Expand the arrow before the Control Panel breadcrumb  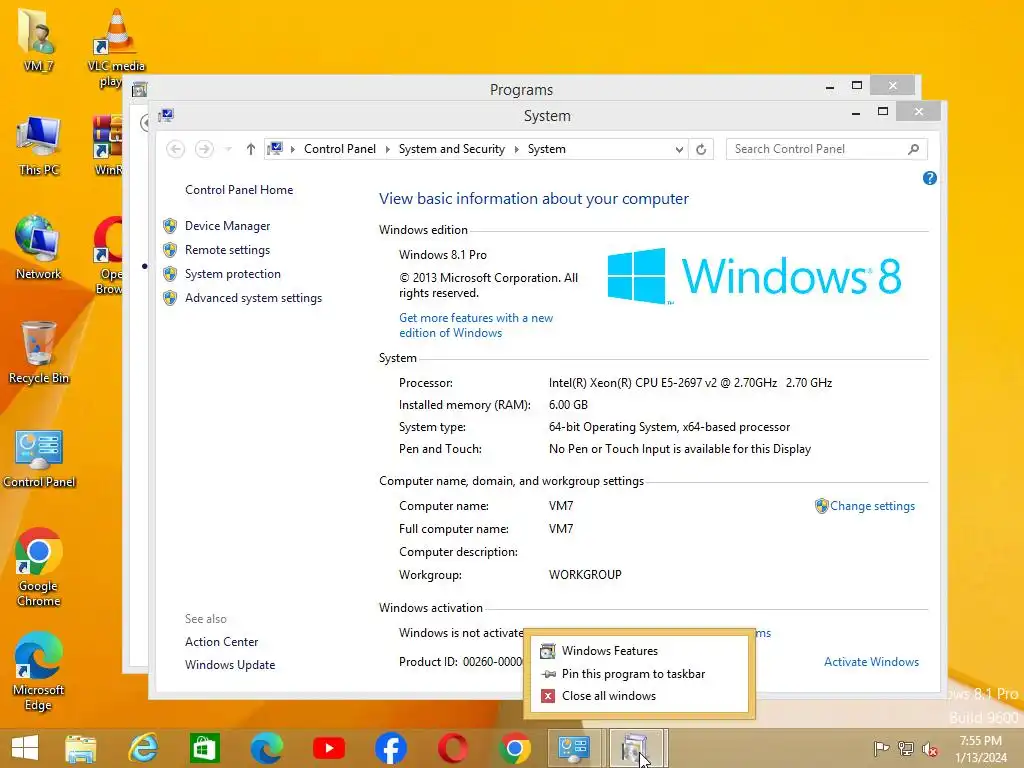293,150
